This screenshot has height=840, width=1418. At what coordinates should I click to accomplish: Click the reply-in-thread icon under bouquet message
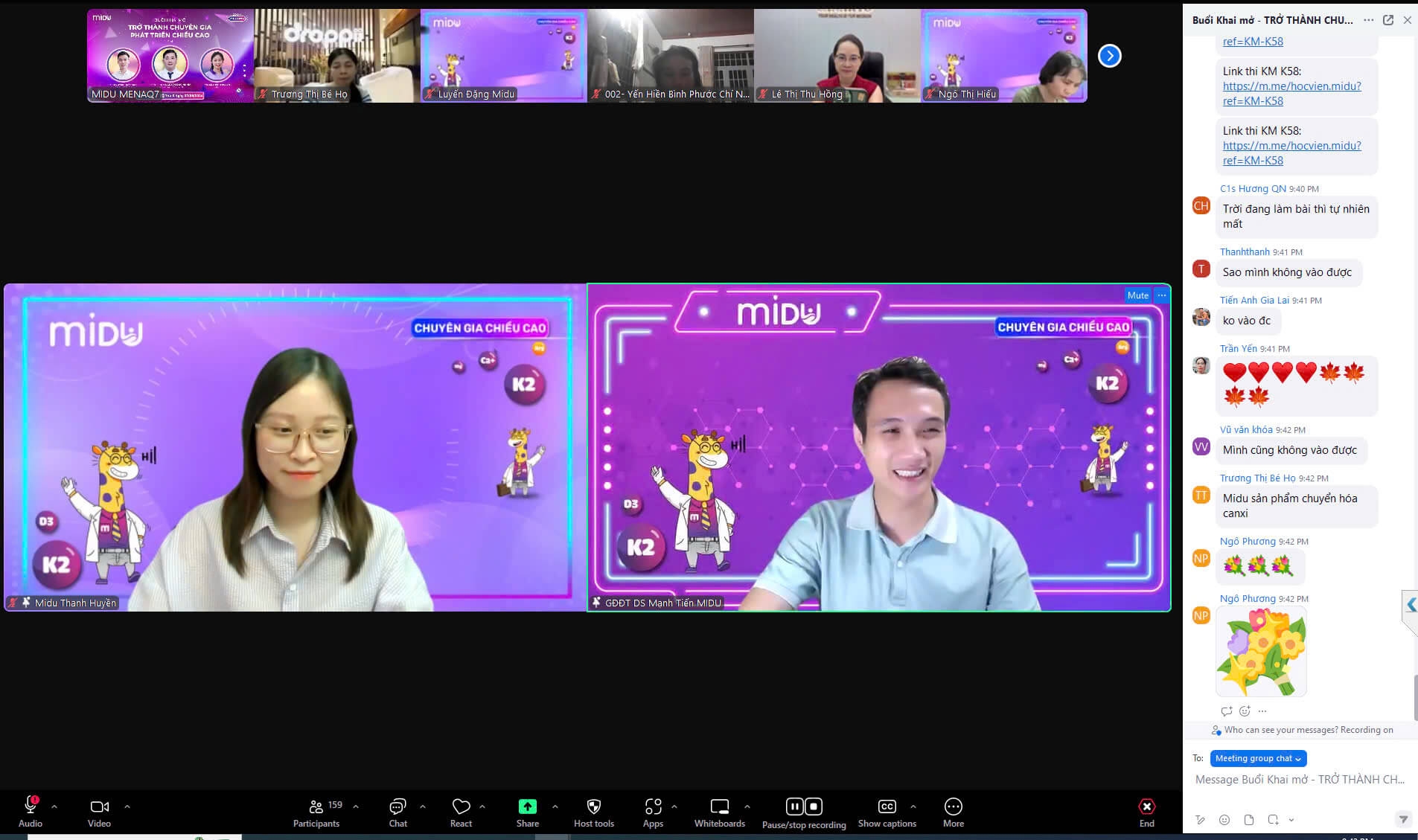pyautogui.click(x=1227, y=711)
